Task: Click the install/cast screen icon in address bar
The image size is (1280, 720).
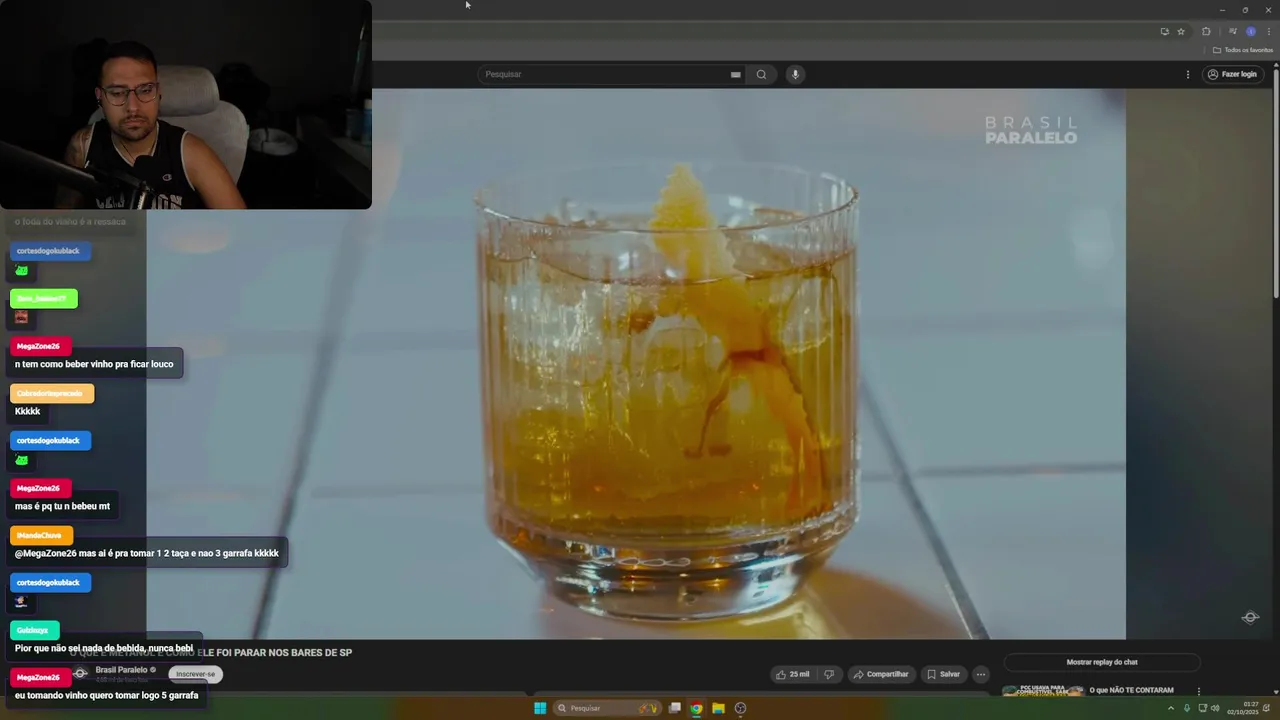Action: pos(1164,31)
